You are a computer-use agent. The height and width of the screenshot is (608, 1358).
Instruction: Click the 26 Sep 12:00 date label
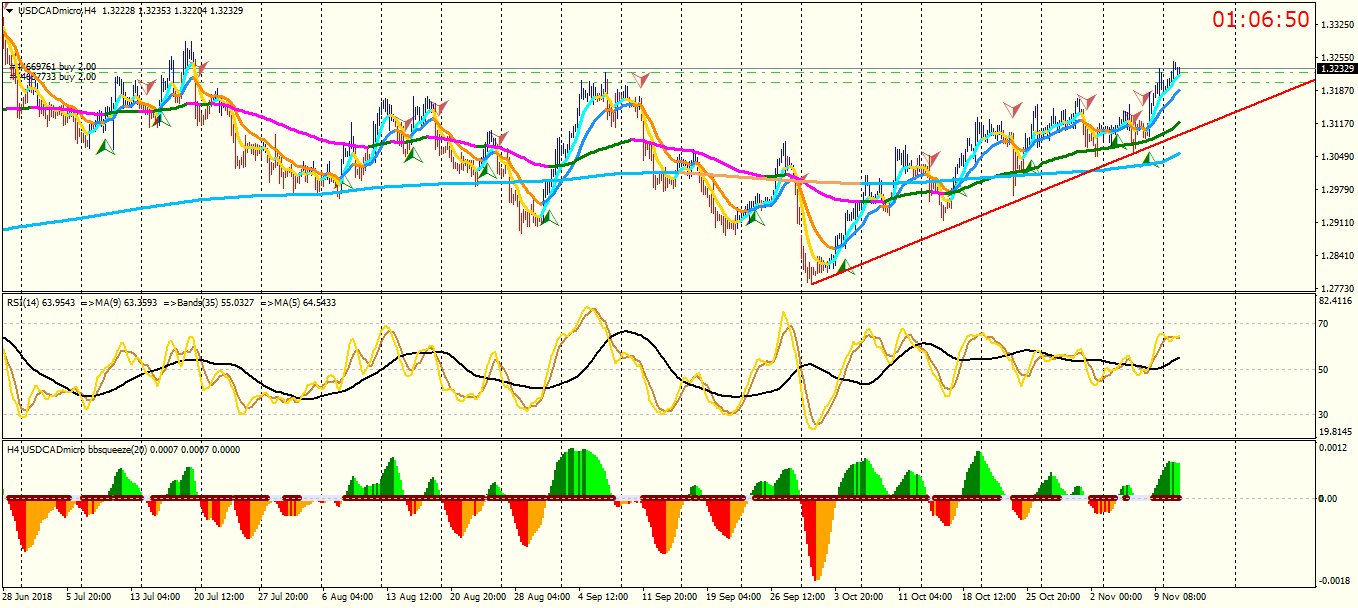[796, 597]
